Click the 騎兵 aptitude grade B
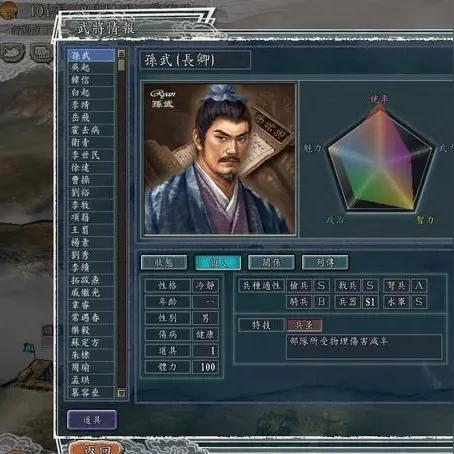This screenshot has width=454, height=454. pos(321,302)
